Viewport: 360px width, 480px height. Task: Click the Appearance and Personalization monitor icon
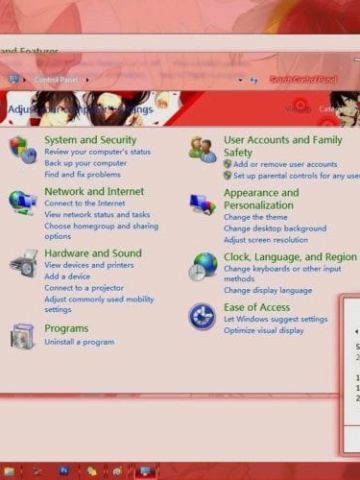pos(202,204)
